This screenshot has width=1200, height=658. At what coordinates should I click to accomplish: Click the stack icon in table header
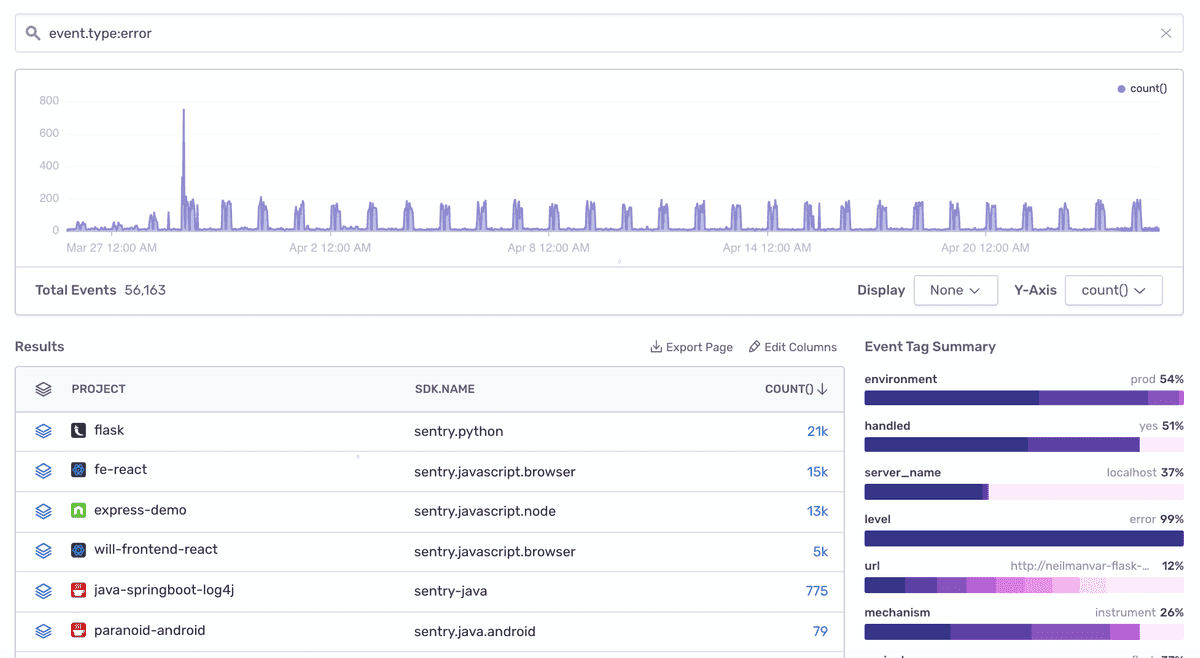click(x=43, y=389)
